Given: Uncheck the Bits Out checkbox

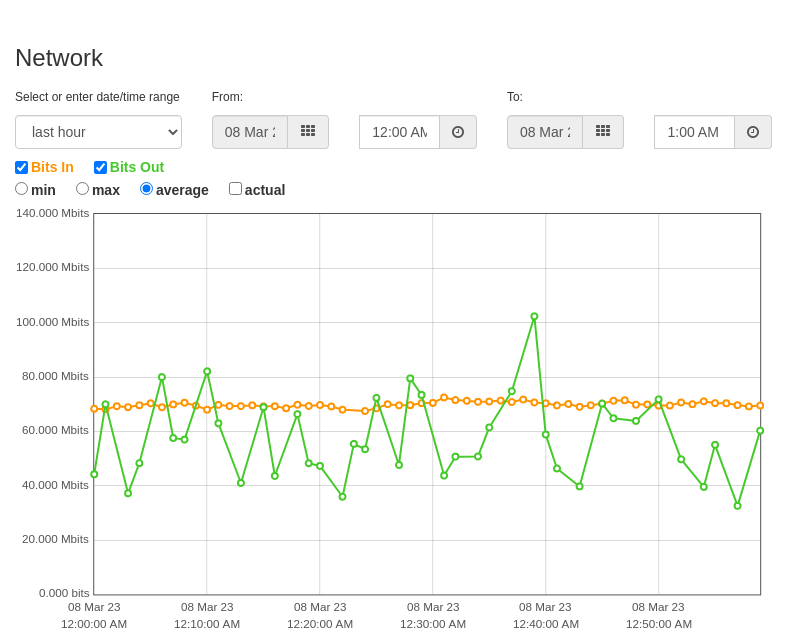Looking at the screenshot, I should click(100, 167).
